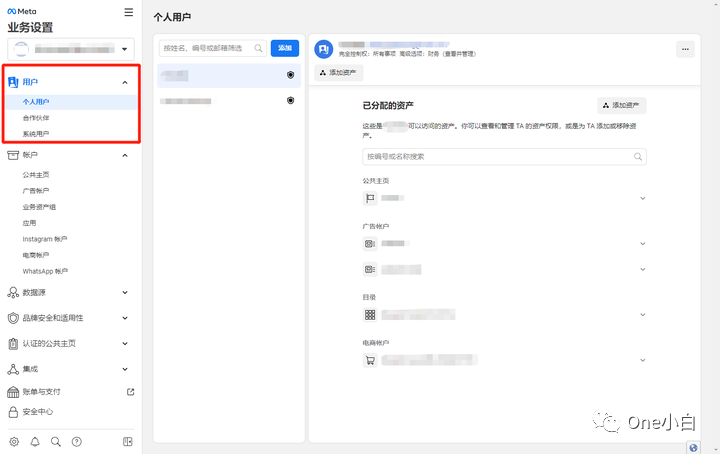
Task: Expand the first 广告帐户 asset row
Action: coord(642,244)
